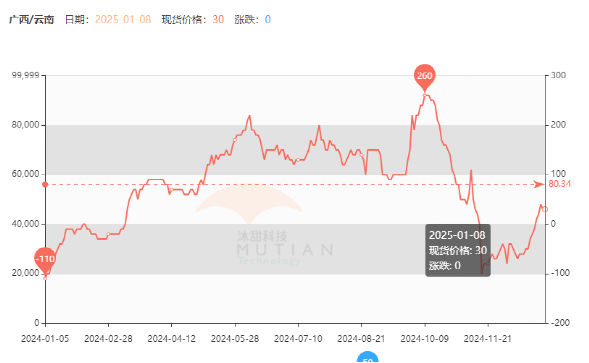This screenshot has height=363, width=589.
Task: Click the blue 50 marker pin at bottom
Action: (x=367, y=357)
